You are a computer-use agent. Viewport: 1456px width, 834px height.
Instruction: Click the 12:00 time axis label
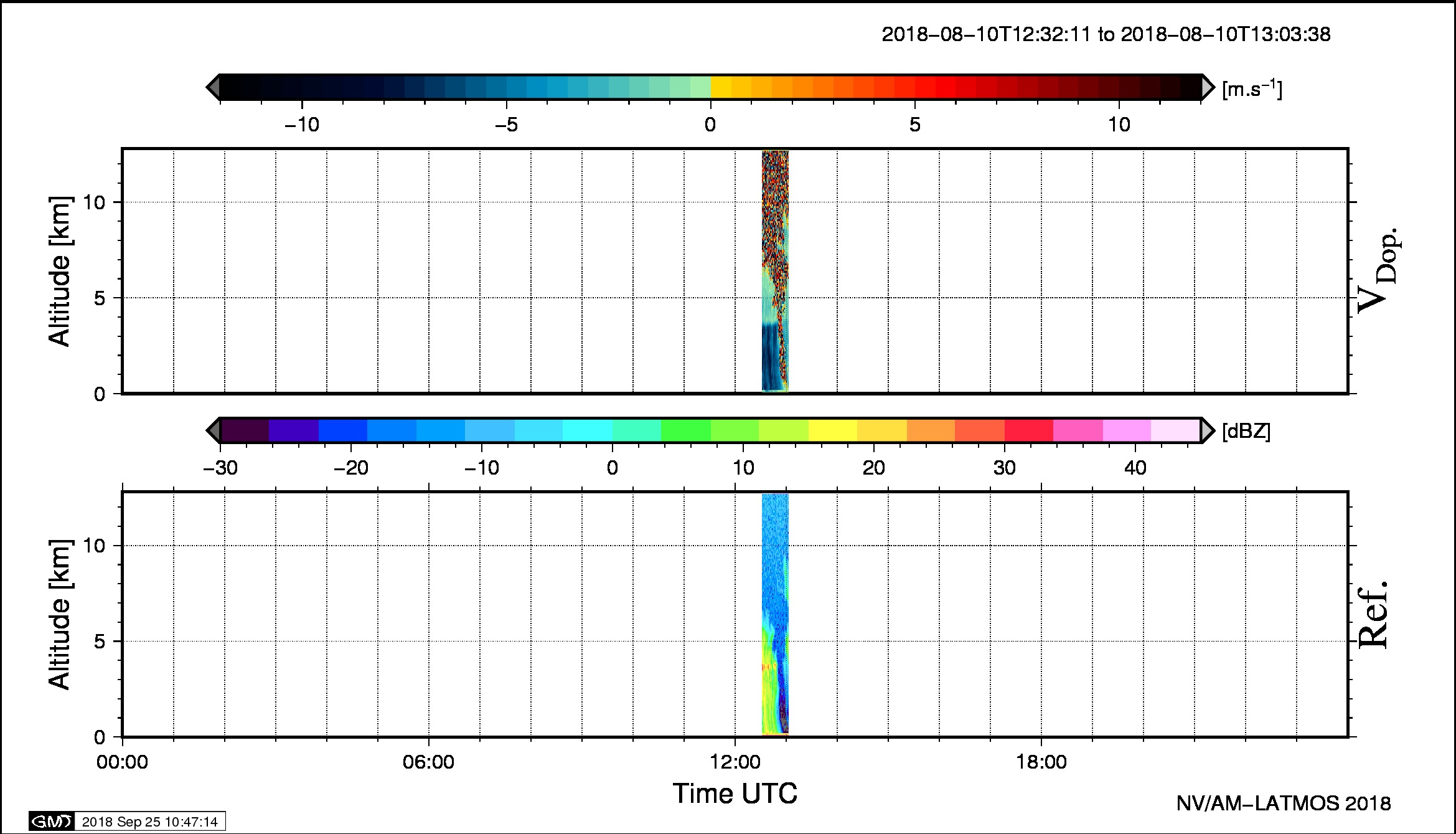735,762
